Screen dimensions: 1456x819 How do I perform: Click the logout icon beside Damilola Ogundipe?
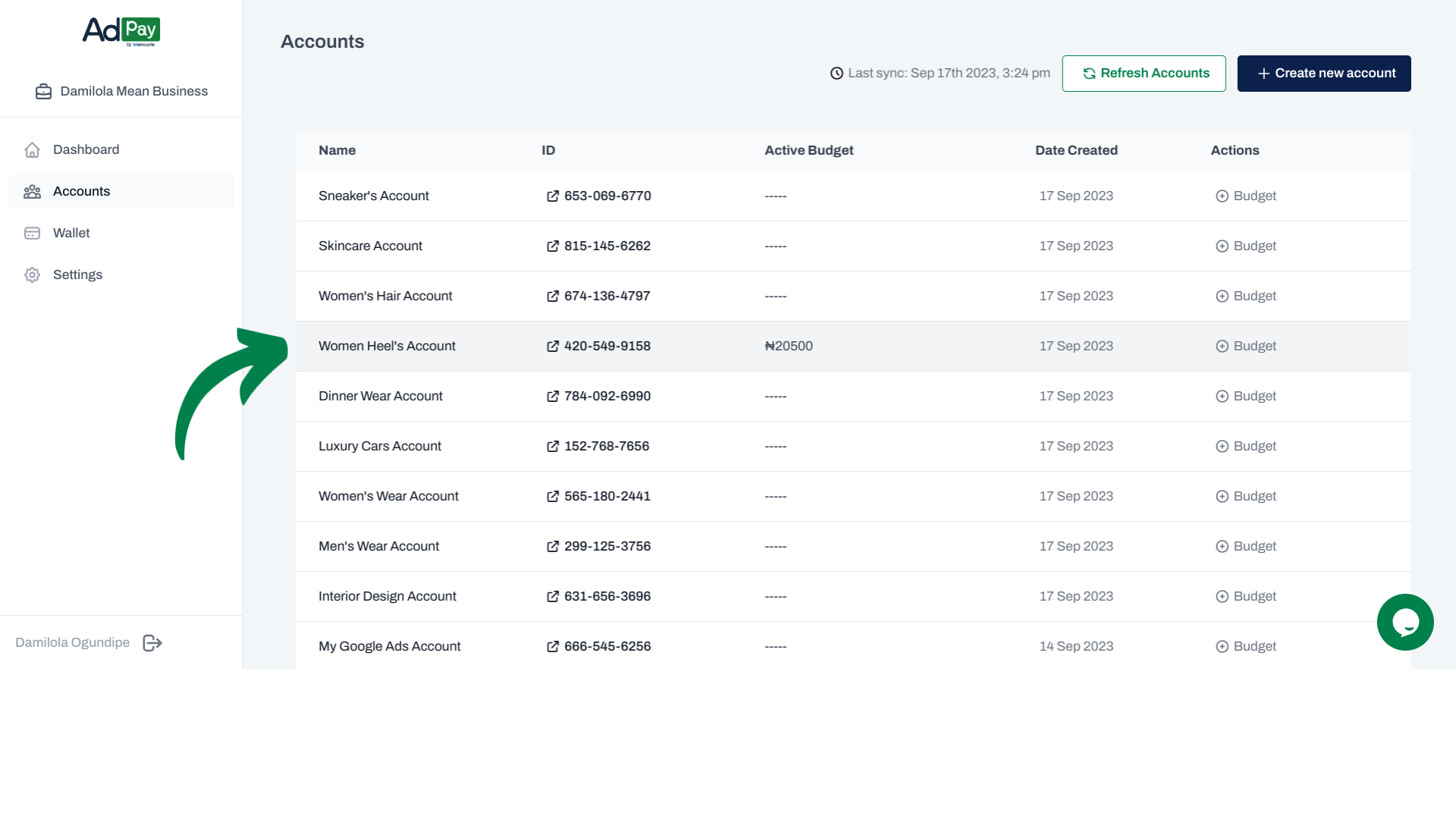pos(152,643)
